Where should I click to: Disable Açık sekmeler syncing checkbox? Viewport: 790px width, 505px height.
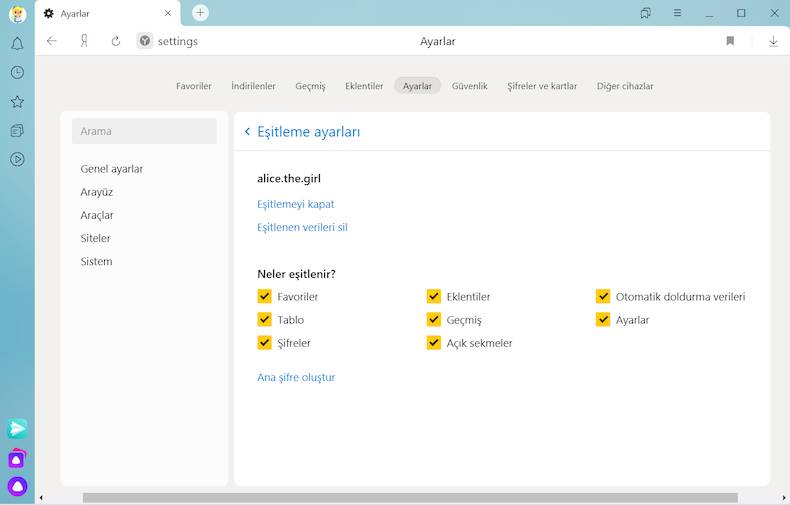434,343
